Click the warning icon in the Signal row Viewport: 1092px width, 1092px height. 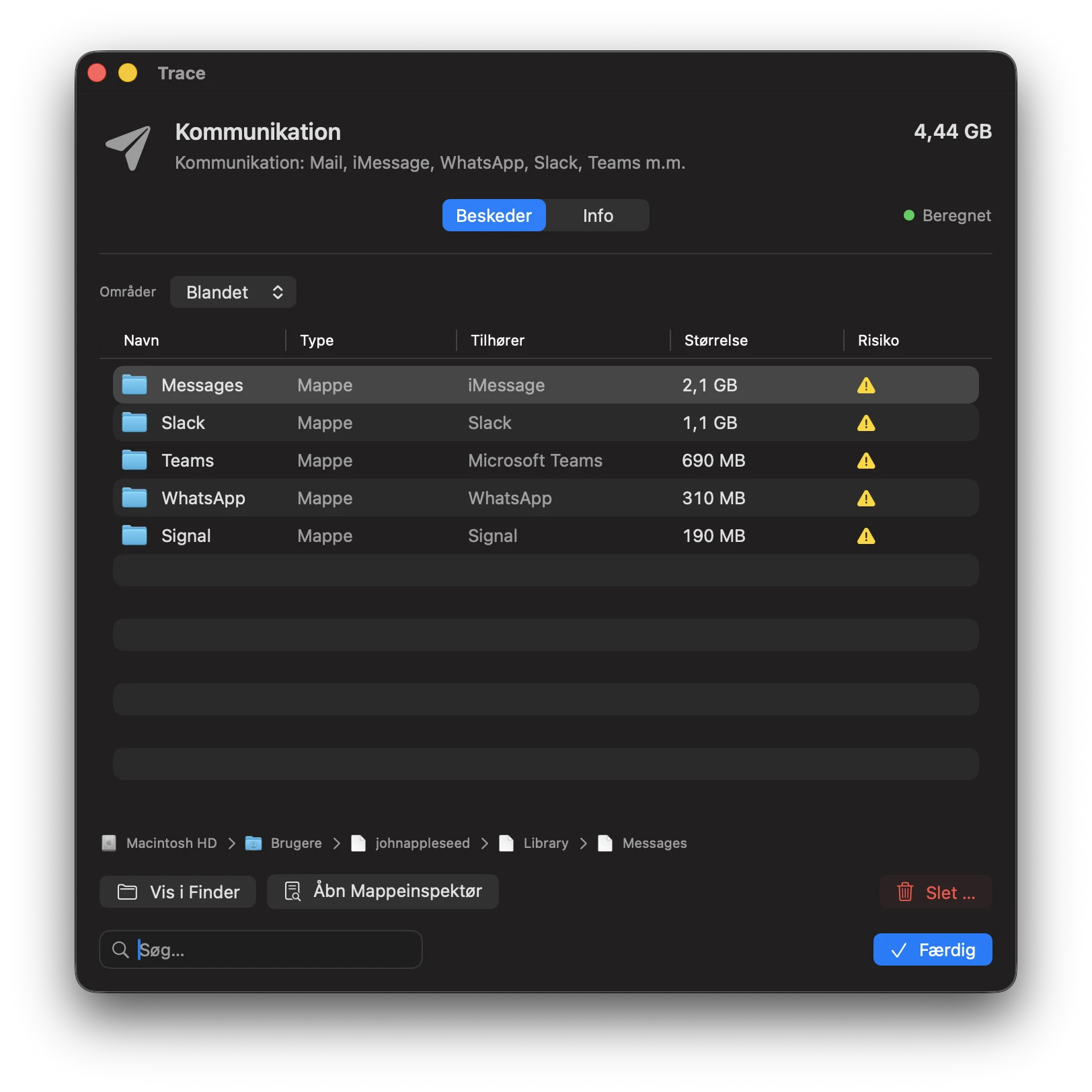[866, 536]
